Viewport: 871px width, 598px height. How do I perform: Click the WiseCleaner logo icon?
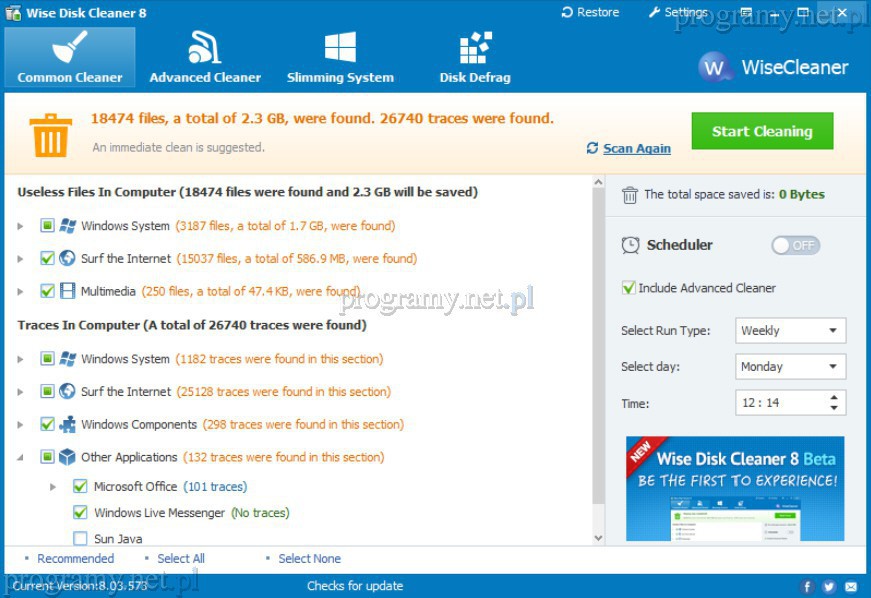pos(714,68)
